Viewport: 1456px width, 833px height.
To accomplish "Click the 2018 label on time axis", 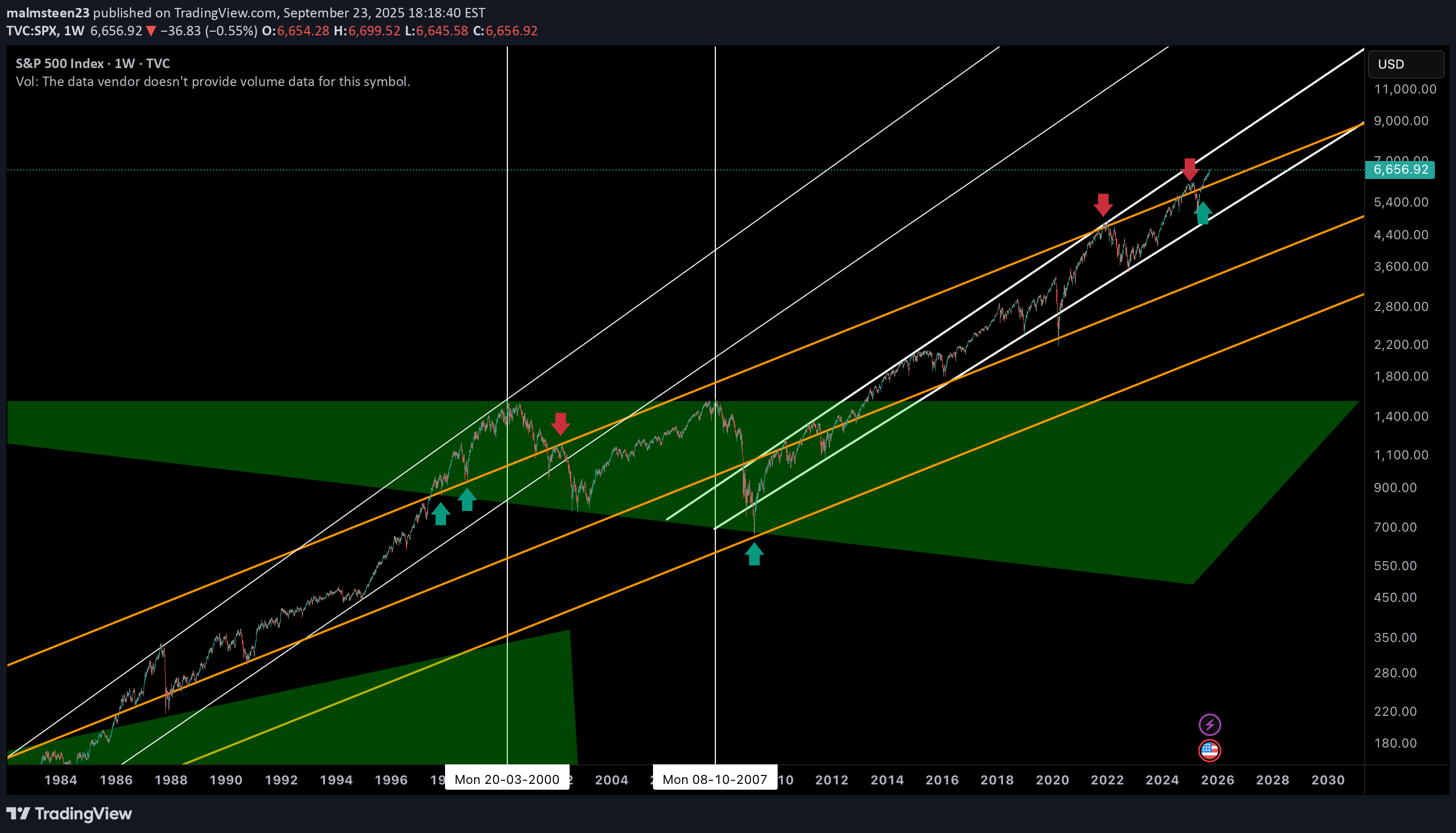I will [x=997, y=780].
